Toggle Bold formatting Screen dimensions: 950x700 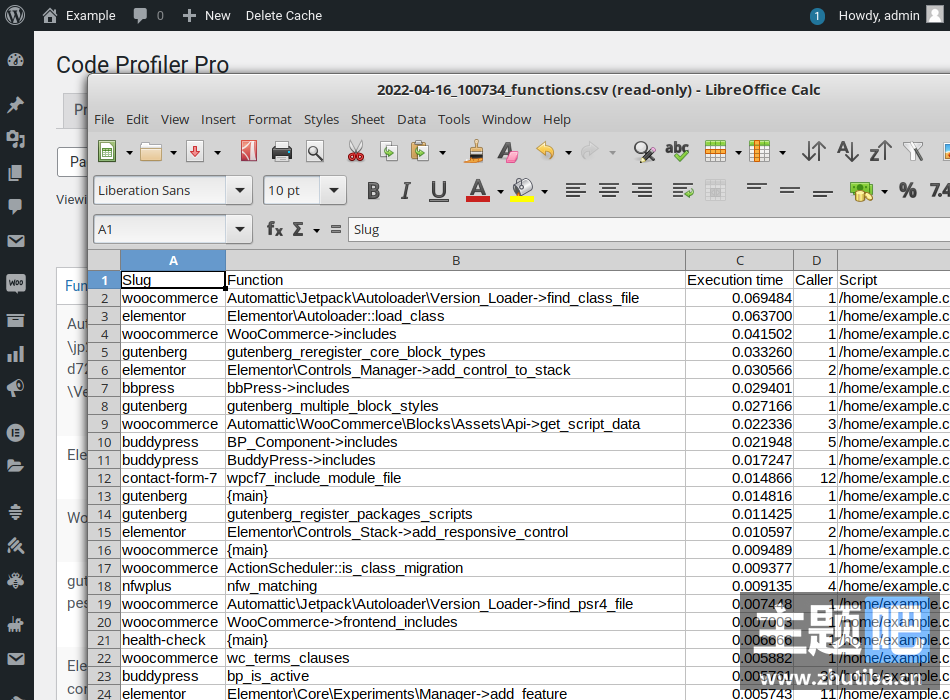click(373, 191)
